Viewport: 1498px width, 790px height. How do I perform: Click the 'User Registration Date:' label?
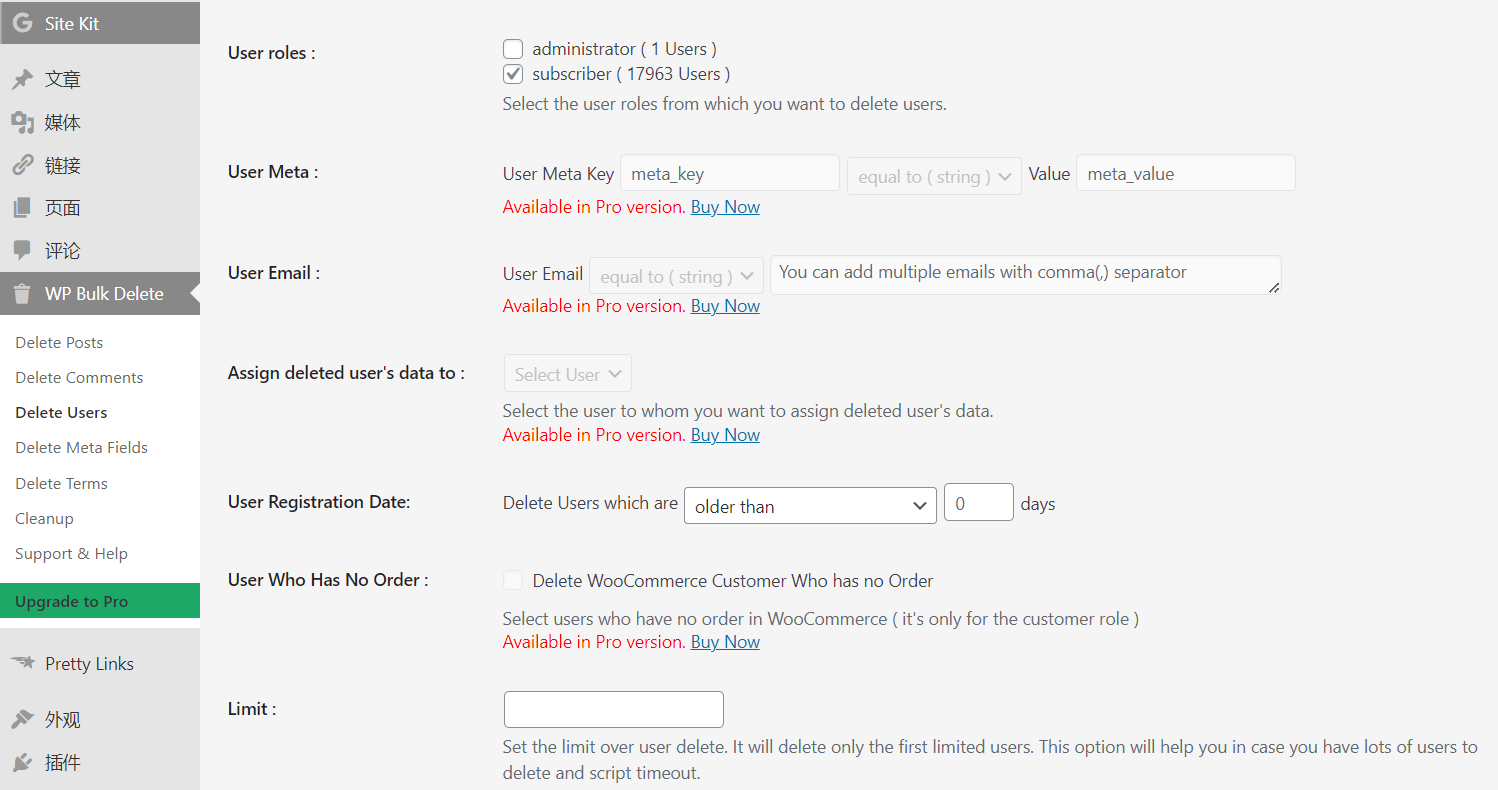[319, 502]
